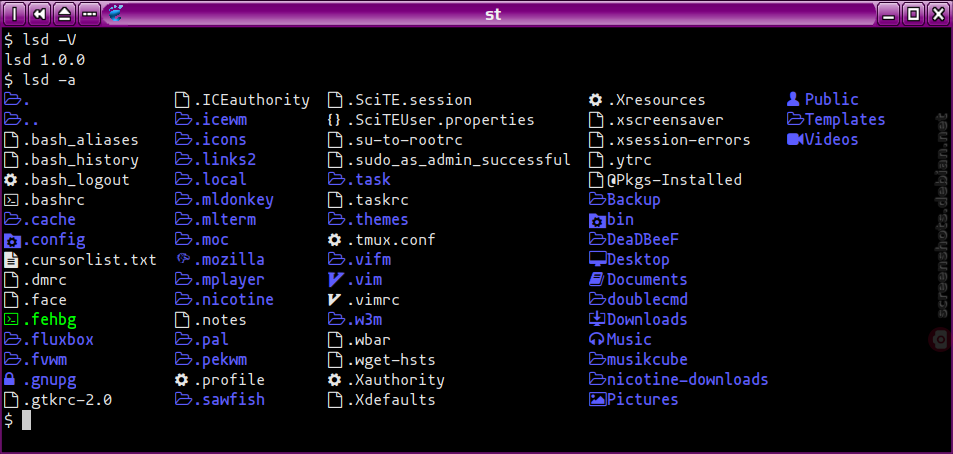Click the picture icon next to Pictures
953x454 pixels.
coord(597,399)
